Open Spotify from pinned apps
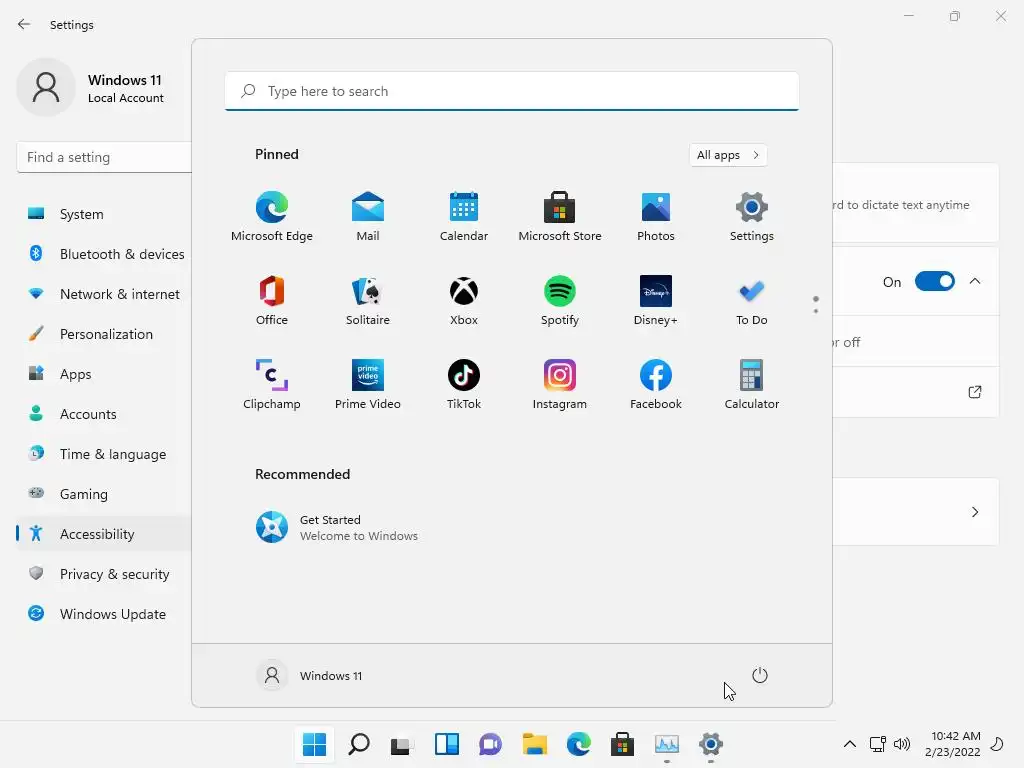 560,301
